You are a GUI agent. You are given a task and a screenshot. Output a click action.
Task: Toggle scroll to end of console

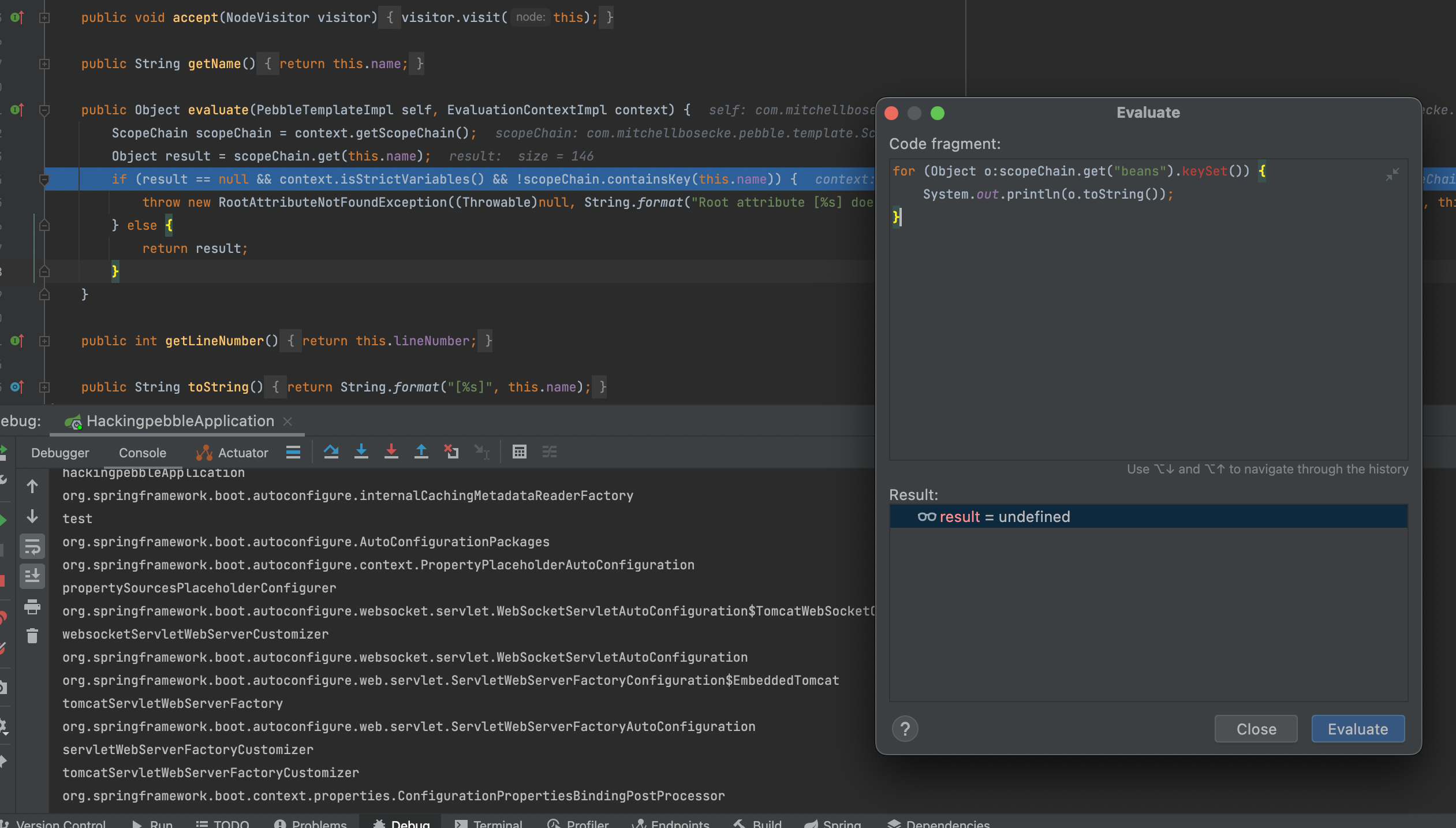tap(32, 576)
